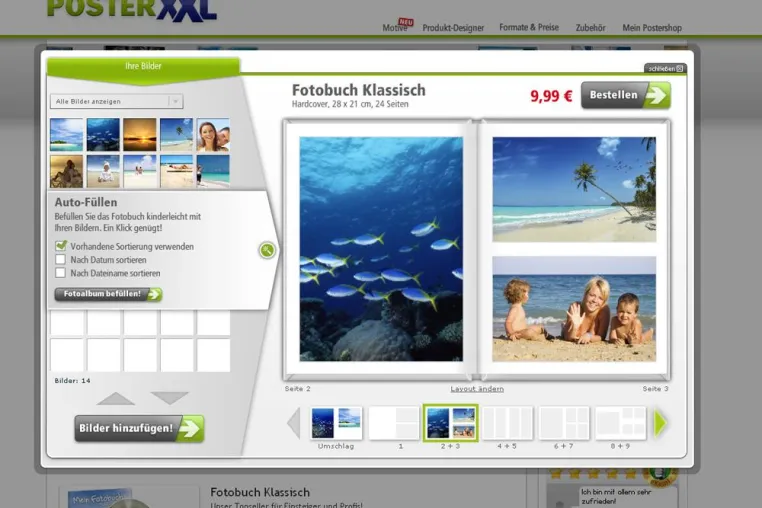Select the 4 + 5 pages thumbnail
The height and width of the screenshot is (508, 762).
pyautogui.click(x=507, y=423)
